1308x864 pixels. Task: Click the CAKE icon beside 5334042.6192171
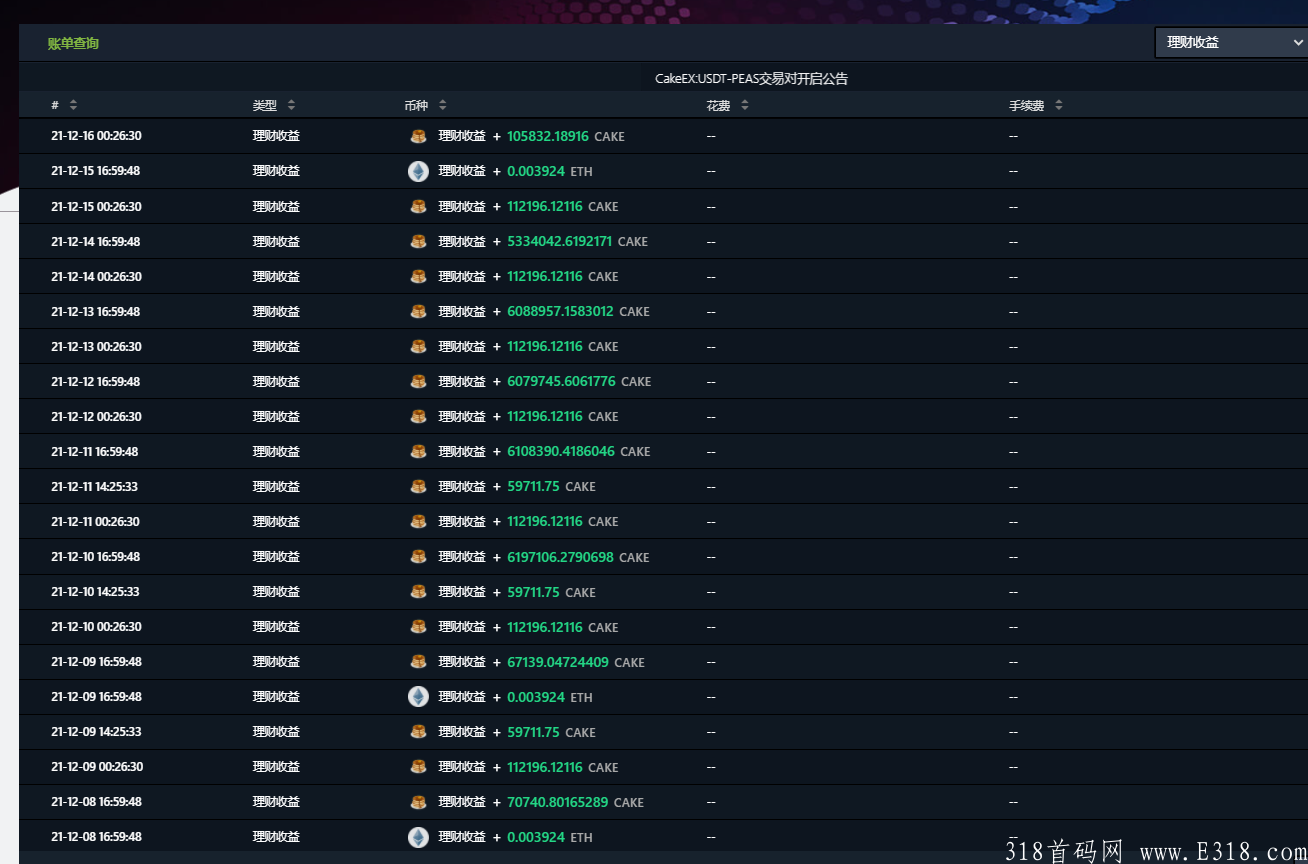pyautogui.click(x=418, y=241)
